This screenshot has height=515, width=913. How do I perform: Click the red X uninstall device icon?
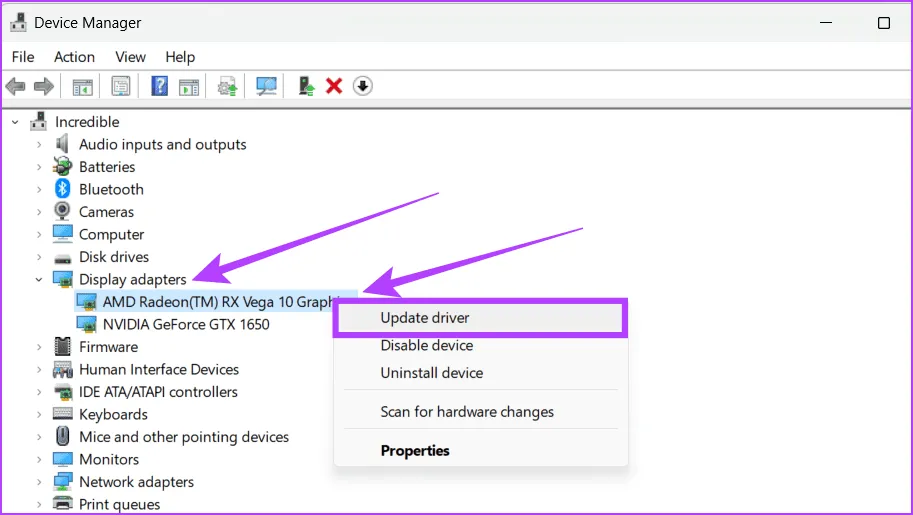pos(334,87)
